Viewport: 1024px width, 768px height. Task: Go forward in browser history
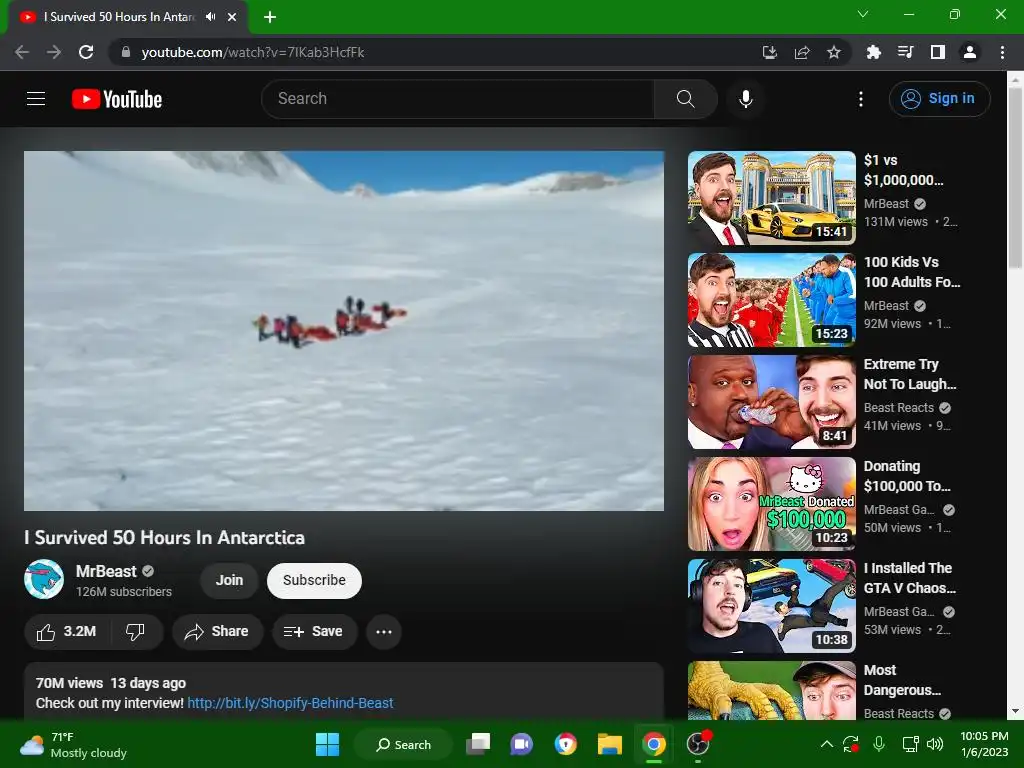pyautogui.click(x=54, y=52)
